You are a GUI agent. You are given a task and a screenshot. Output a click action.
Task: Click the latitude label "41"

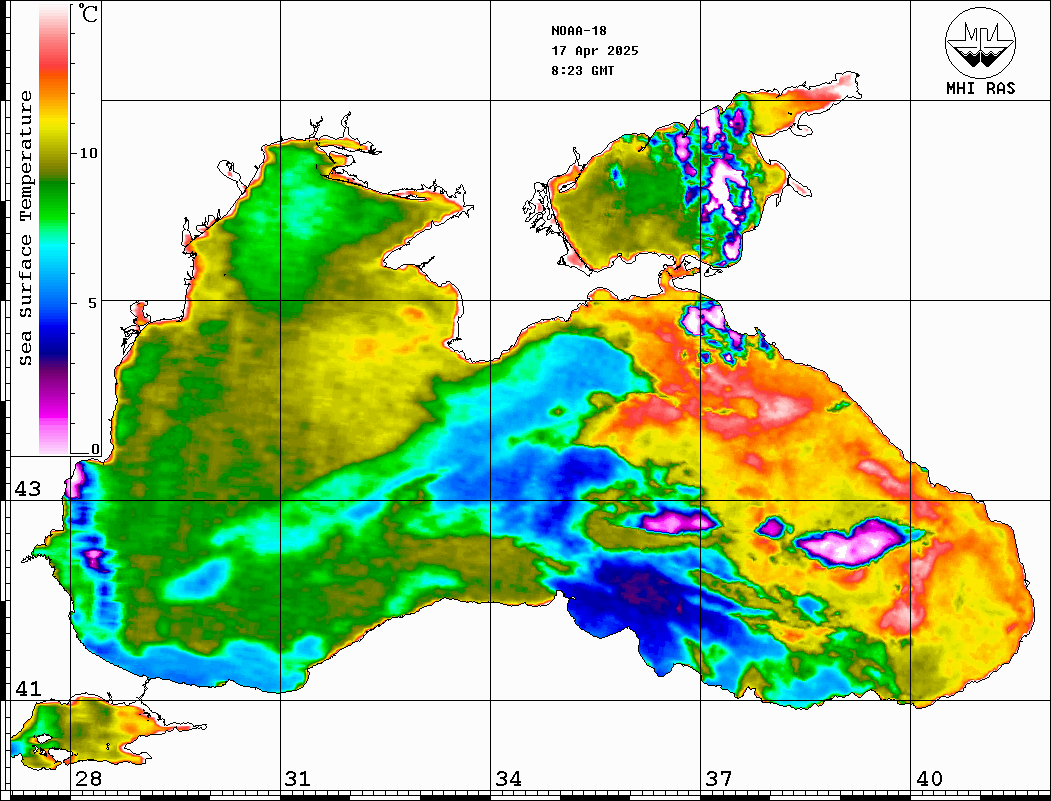coord(28,689)
